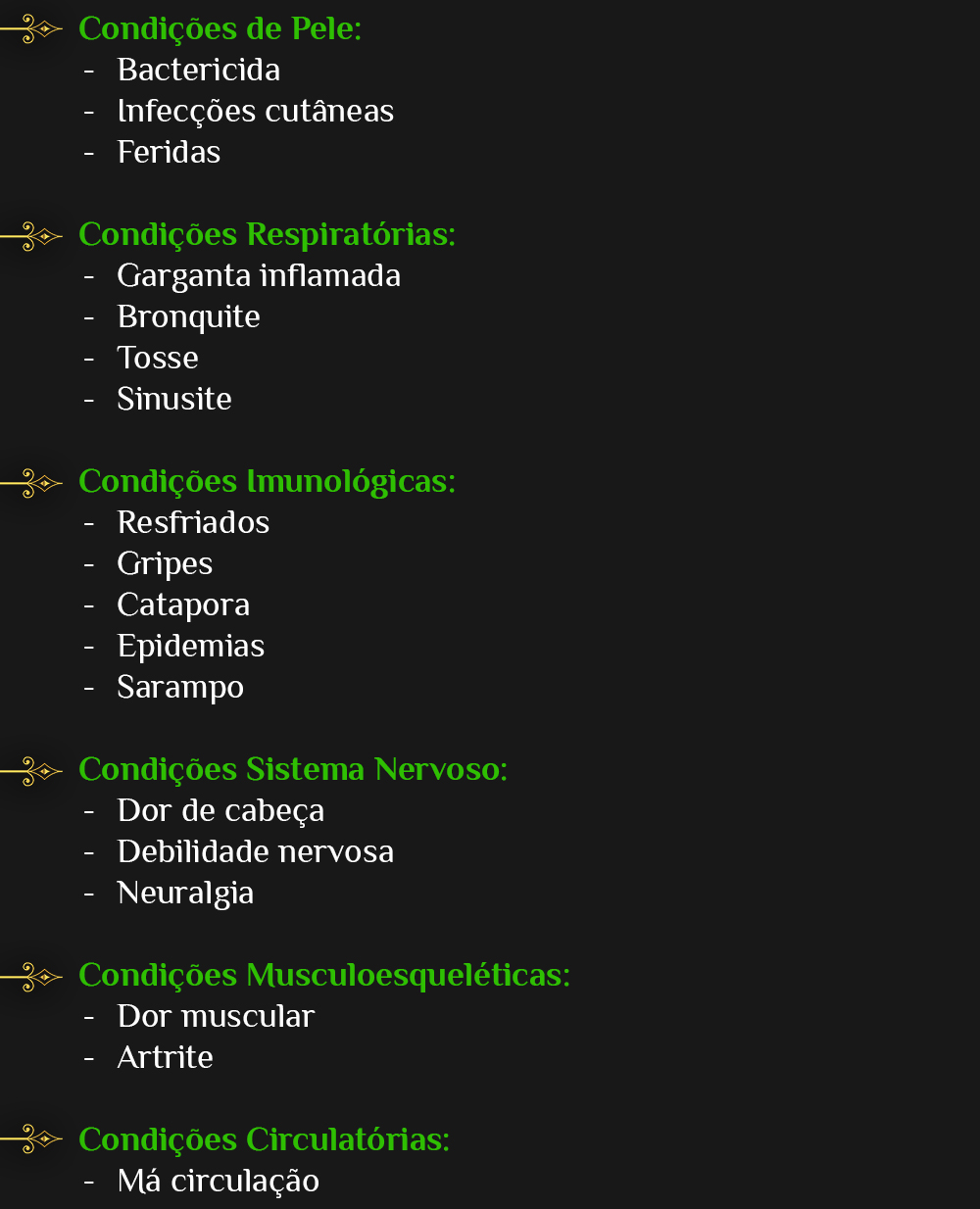Select the Infecções cutâneas entry
Screen dimensions: 980x1209
pyautogui.click(x=255, y=112)
